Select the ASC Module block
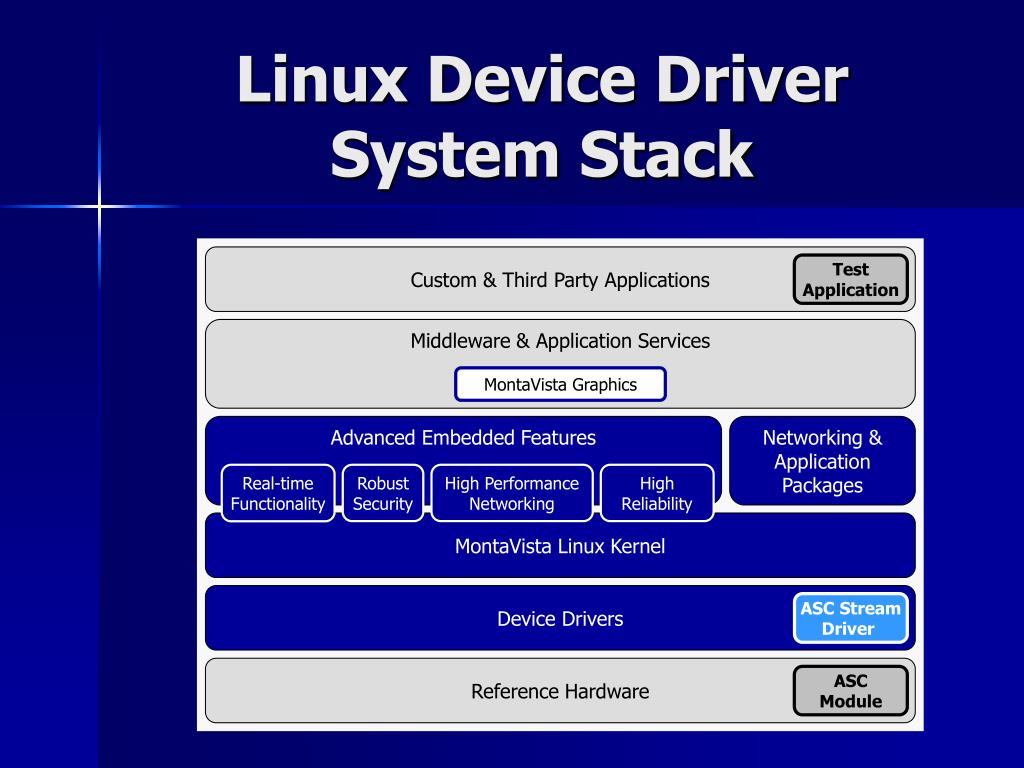This screenshot has height=768, width=1024. pyautogui.click(x=850, y=690)
